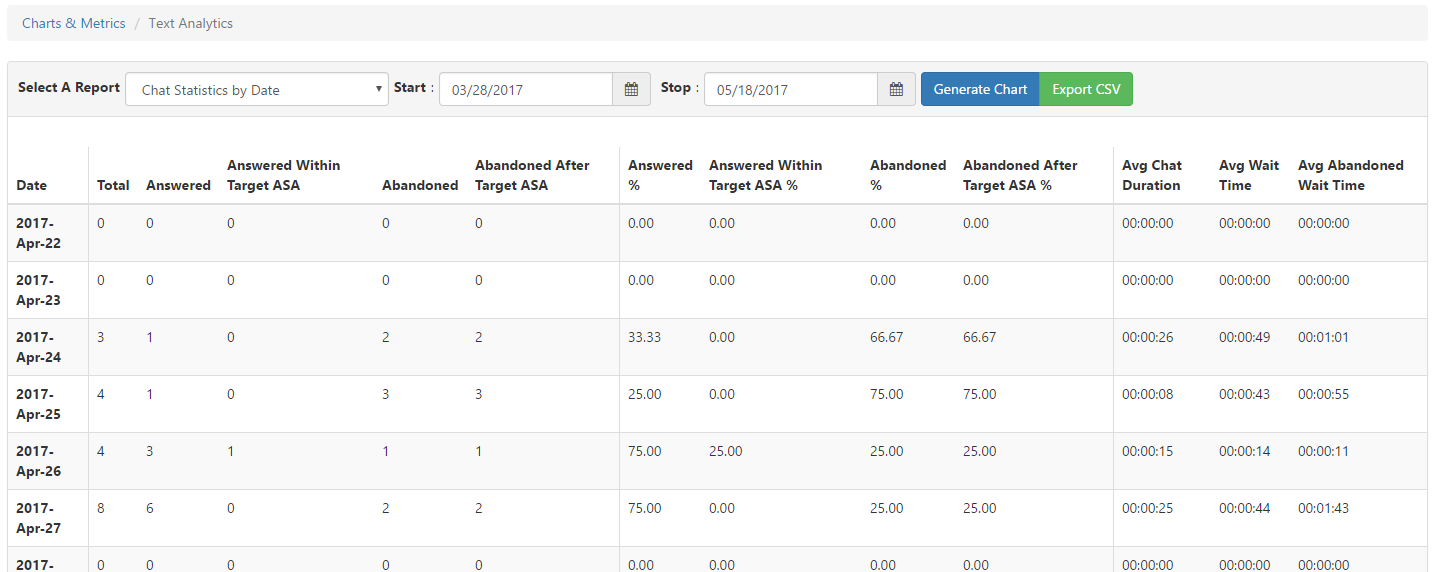Select the 2017-Apr-27 date row label
1437x572 pixels.
pos(38,518)
